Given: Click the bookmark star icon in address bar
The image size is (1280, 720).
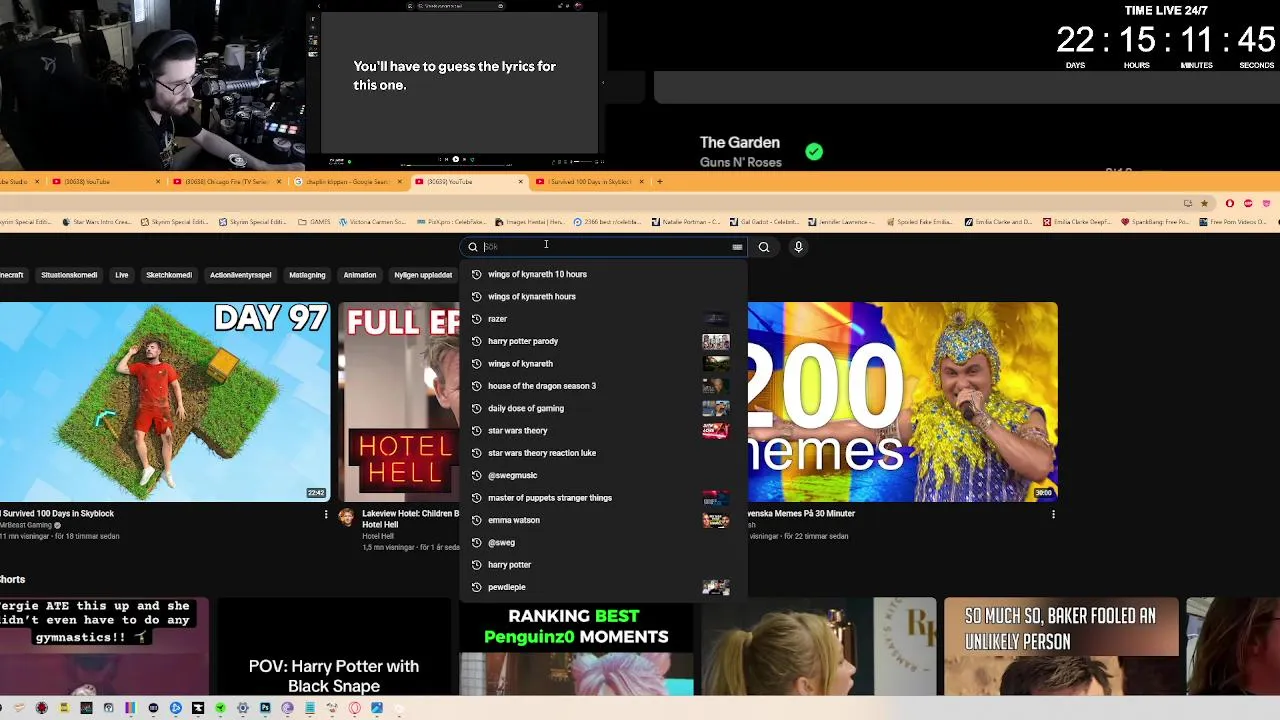Looking at the screenshot, I should (1204, 203).
